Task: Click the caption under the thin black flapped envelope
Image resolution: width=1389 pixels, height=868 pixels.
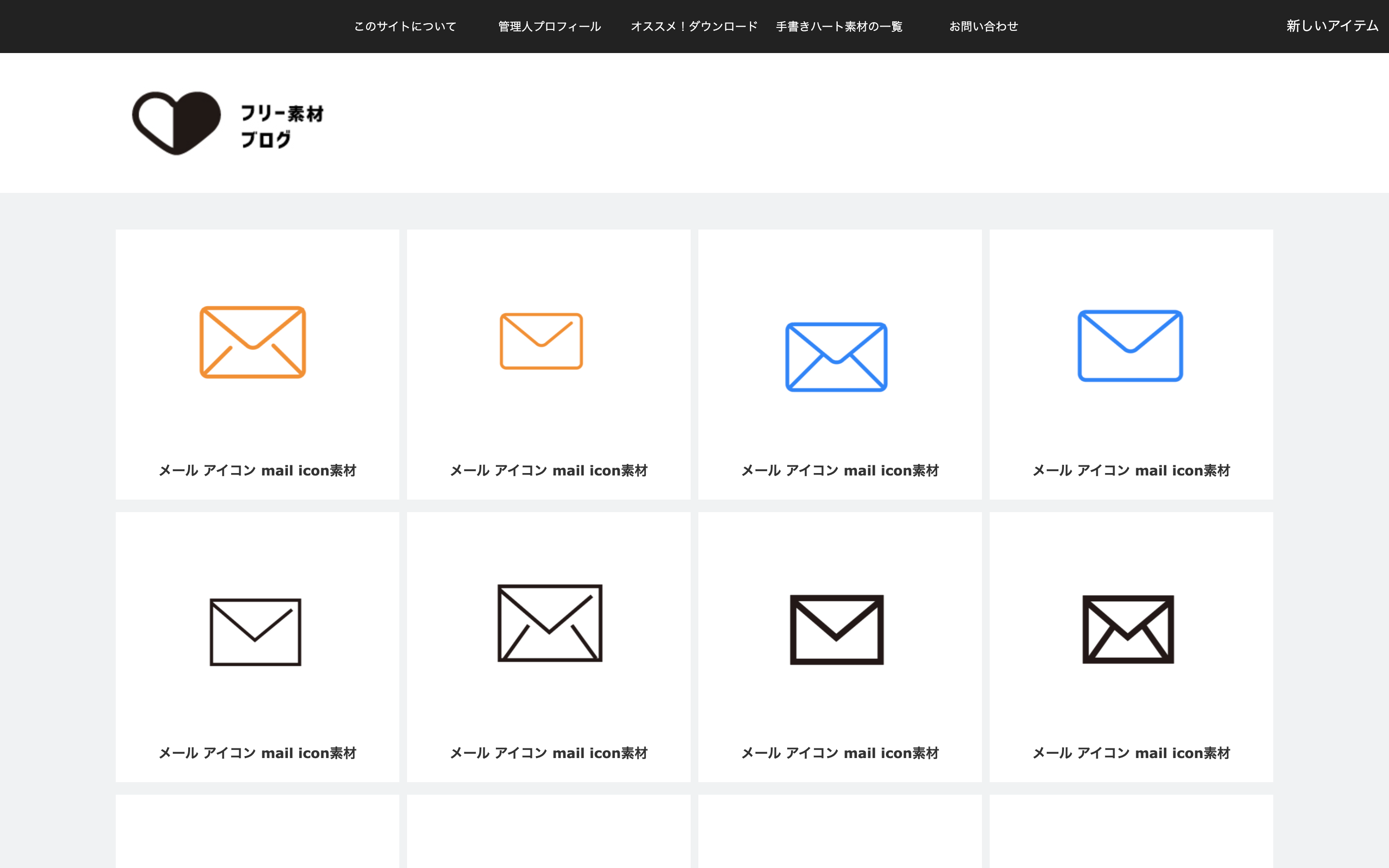Action: [x=549, y=753]
